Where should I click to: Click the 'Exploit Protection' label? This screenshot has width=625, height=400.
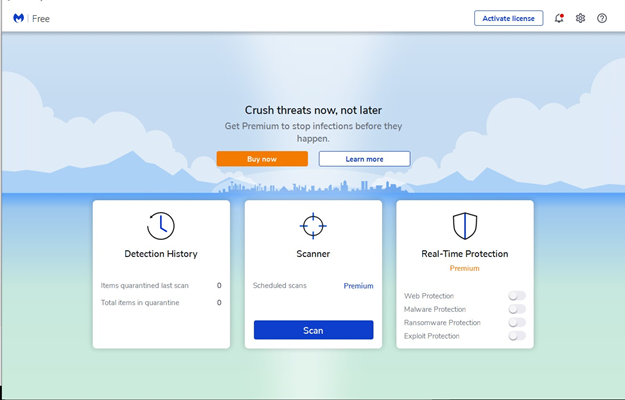coord(432,336)
